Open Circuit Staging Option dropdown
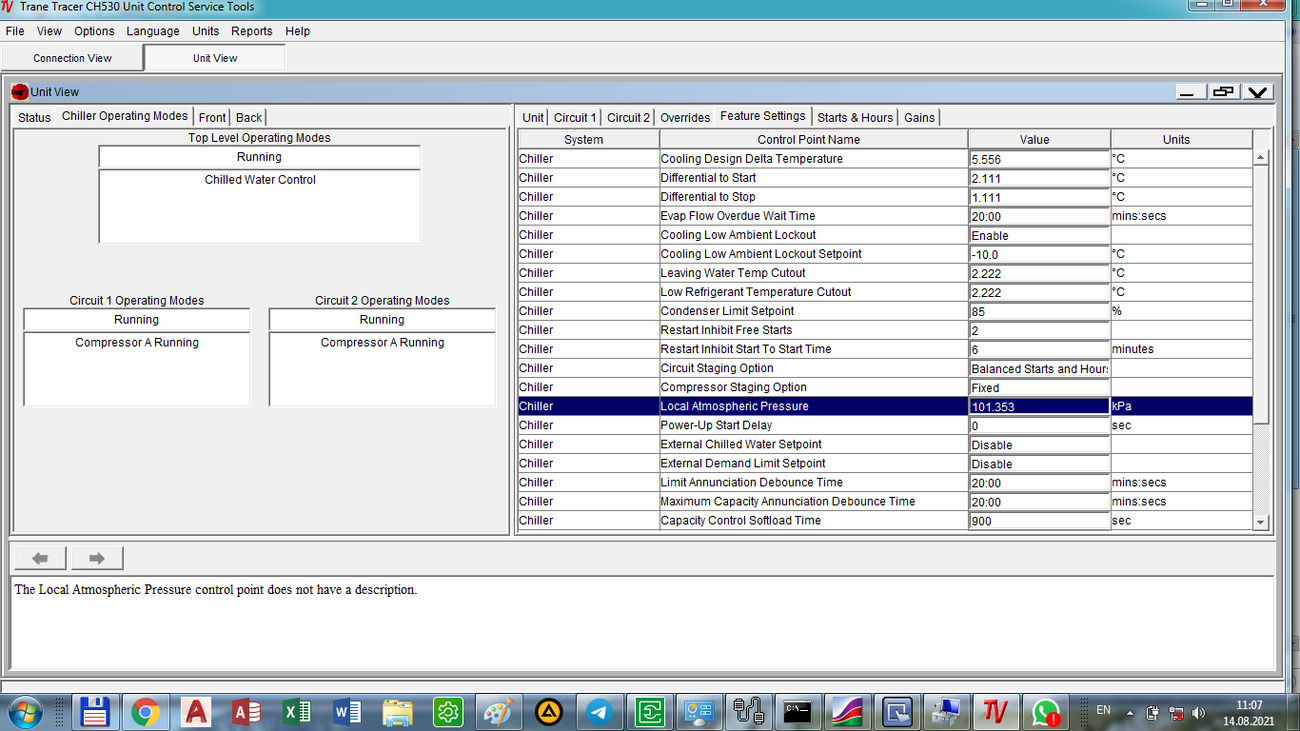 [x=1039, y=368]
